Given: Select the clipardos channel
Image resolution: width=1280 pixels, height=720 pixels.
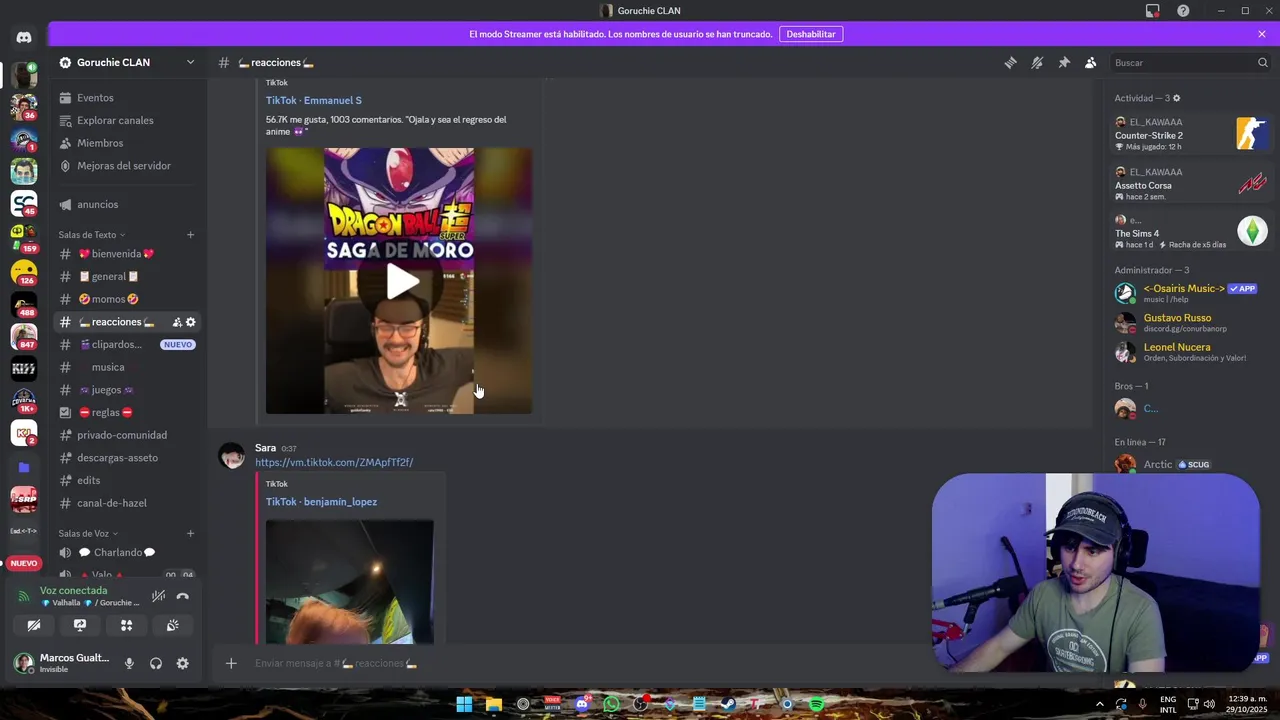Looking at the screenshot, I should click(x=129, y=344).
